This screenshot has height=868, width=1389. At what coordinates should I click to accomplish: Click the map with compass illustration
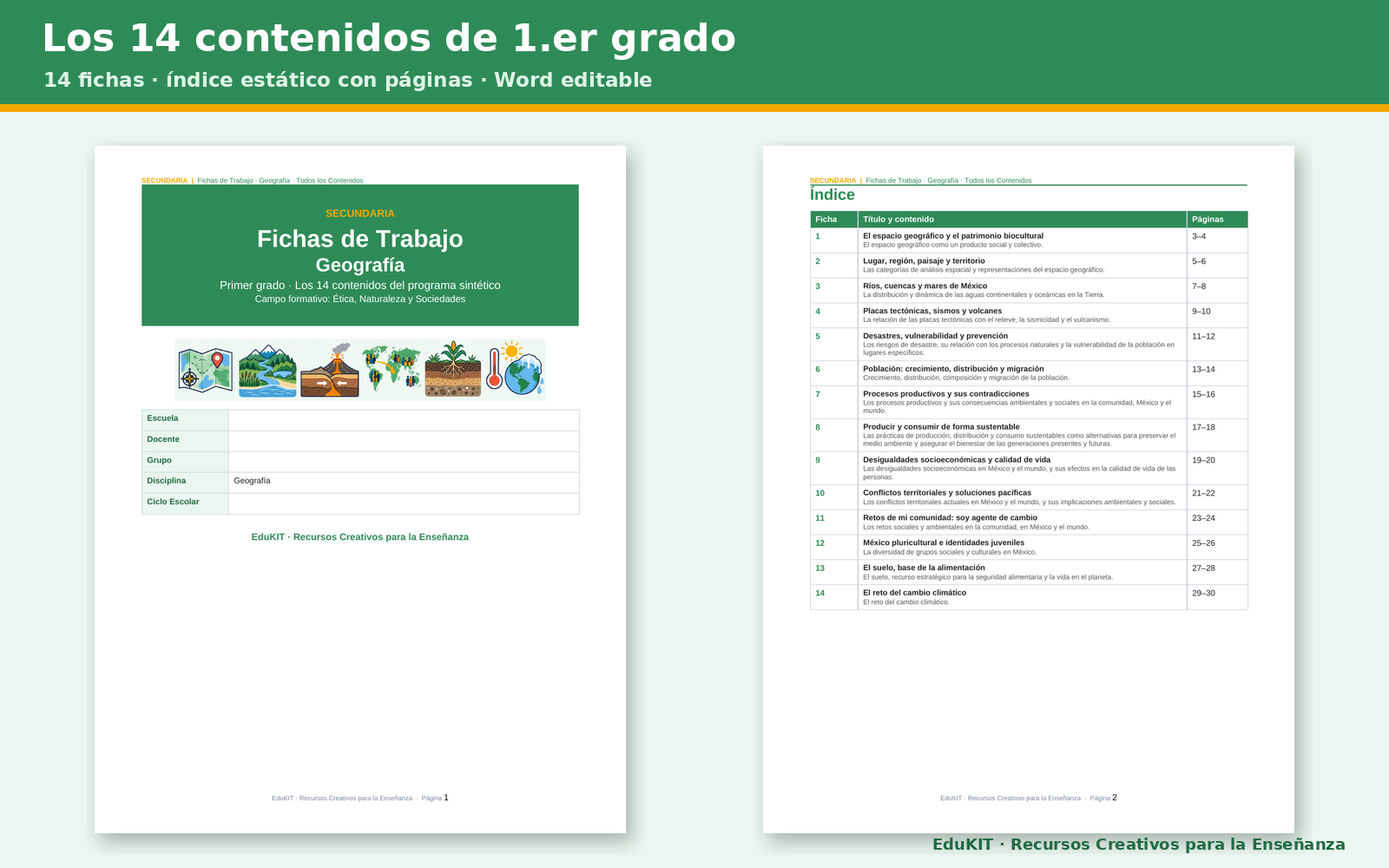click(206, 370)
